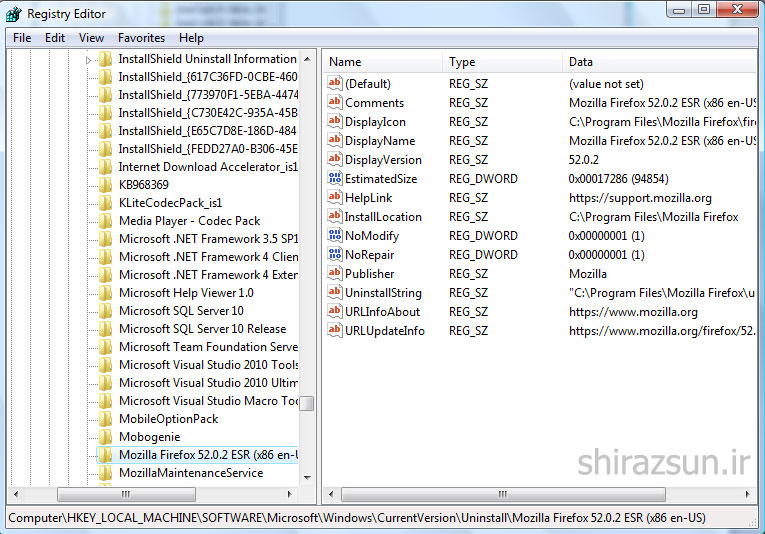Sort values by the Type column header
Viewport: 765px width, 534px height.
(503, 62)
